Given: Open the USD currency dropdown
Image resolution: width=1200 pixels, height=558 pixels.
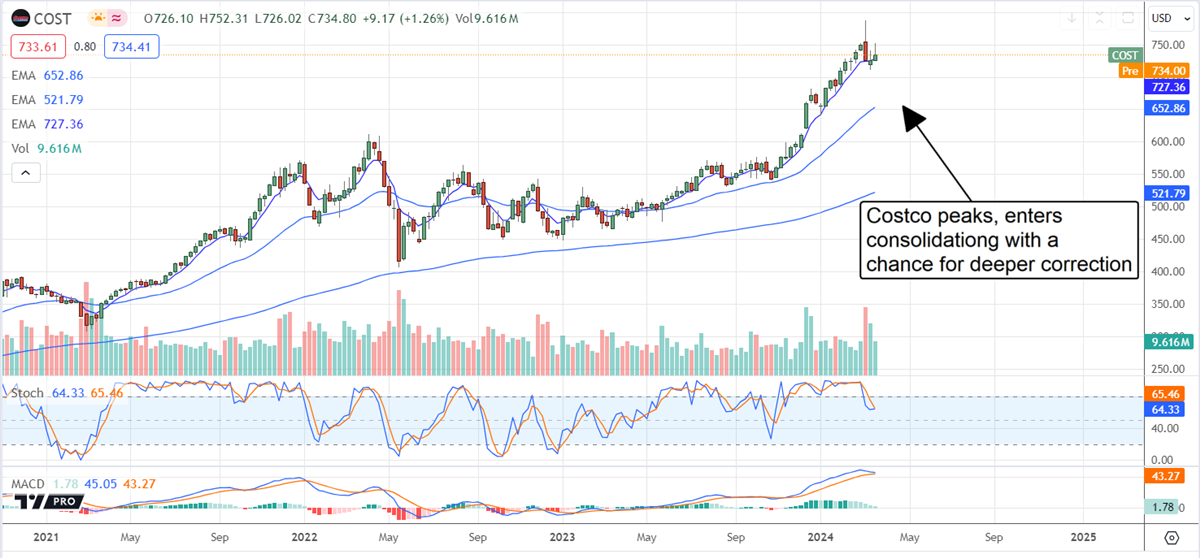Looking at the screenshot, I should 1171,18.
